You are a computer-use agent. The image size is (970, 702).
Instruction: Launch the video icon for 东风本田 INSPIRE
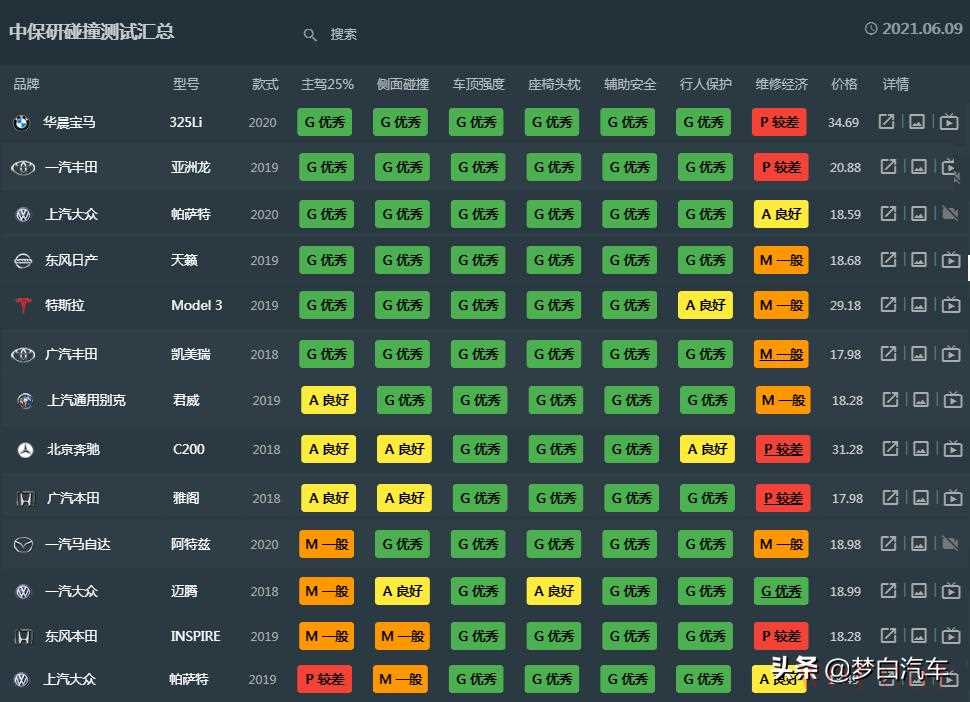pos(951,636)
